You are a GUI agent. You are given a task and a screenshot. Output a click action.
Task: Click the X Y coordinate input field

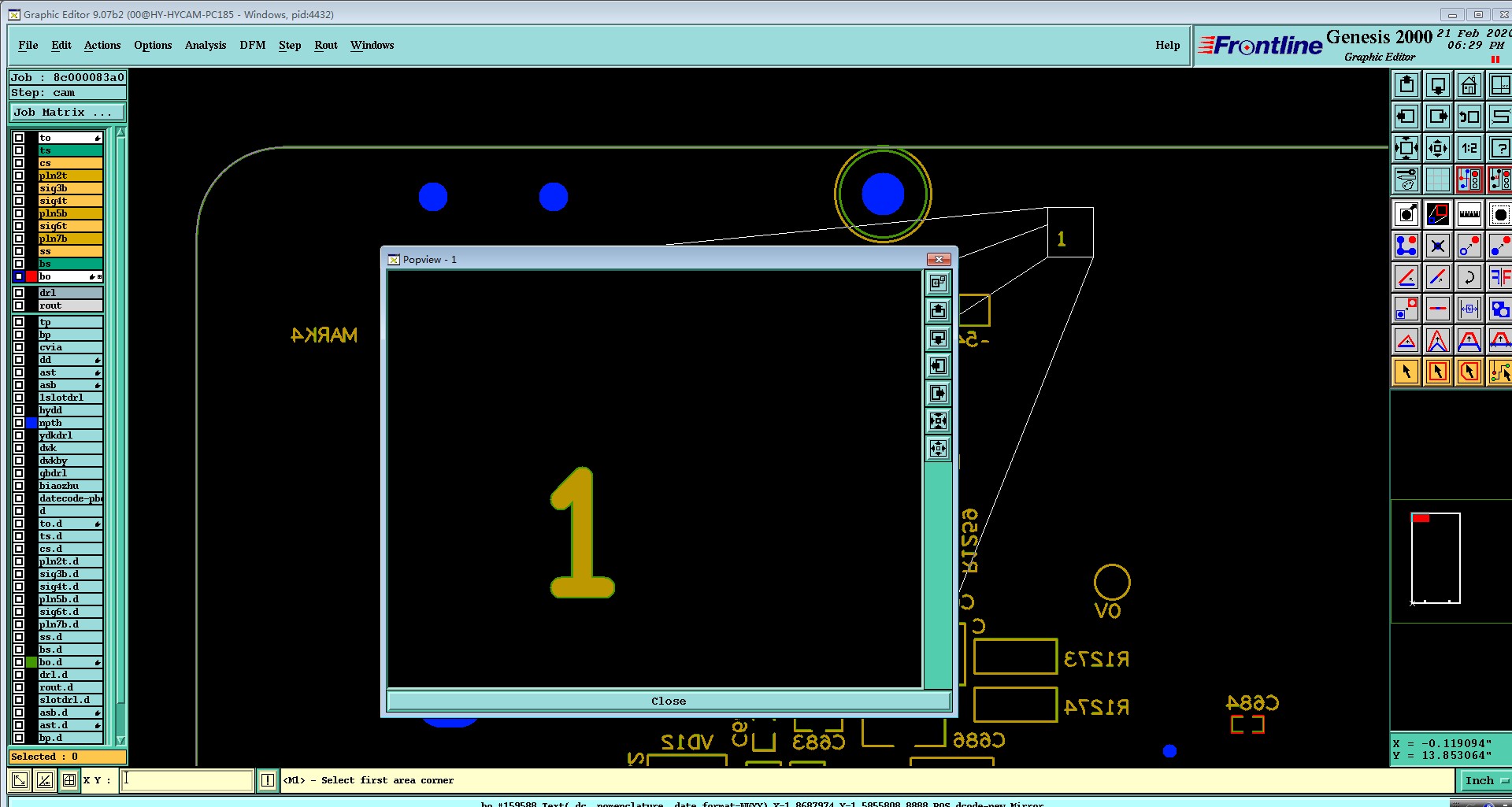click(x=187, y=780)
